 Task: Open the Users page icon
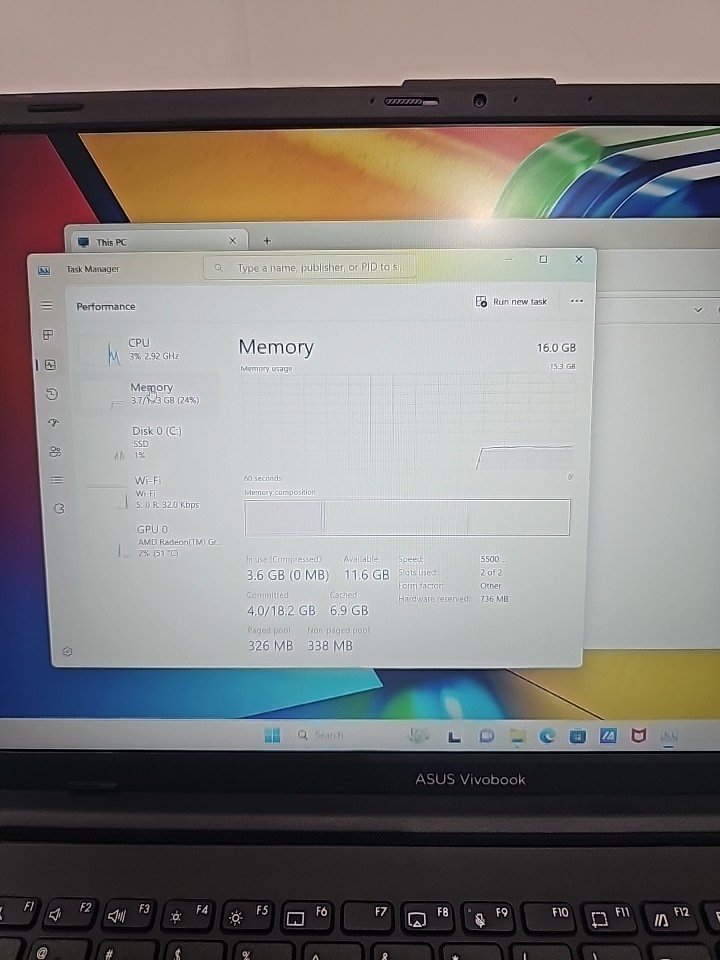point(55,451)
